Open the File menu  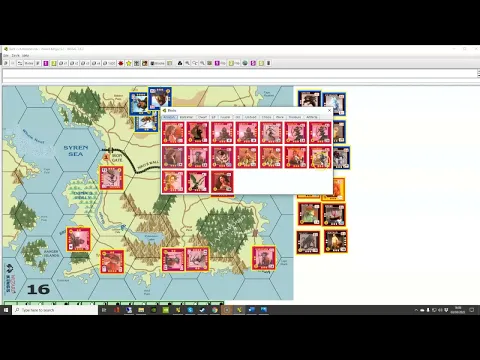[x=6, y=55]
